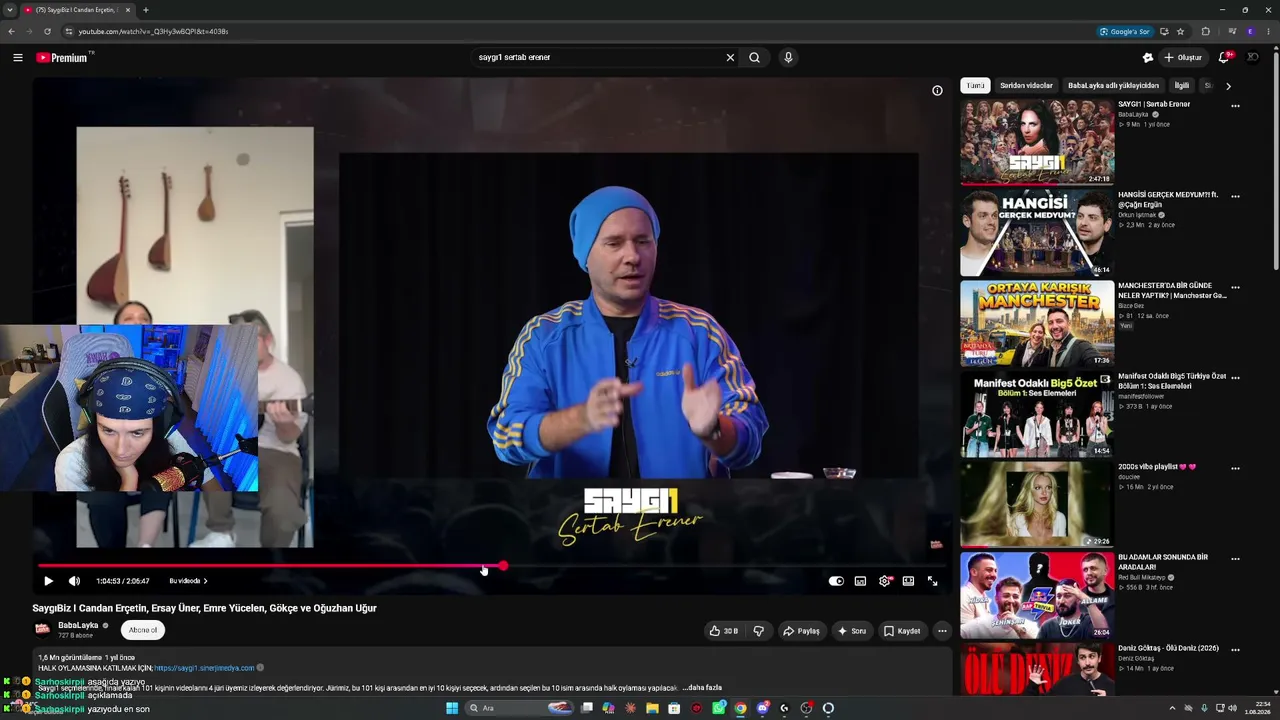This screenshot has width=1280, height=720.
Task: Open the 'SAYGI1 | Sertab Erener' video thumbnail
Action: [x=1037, y=141]
